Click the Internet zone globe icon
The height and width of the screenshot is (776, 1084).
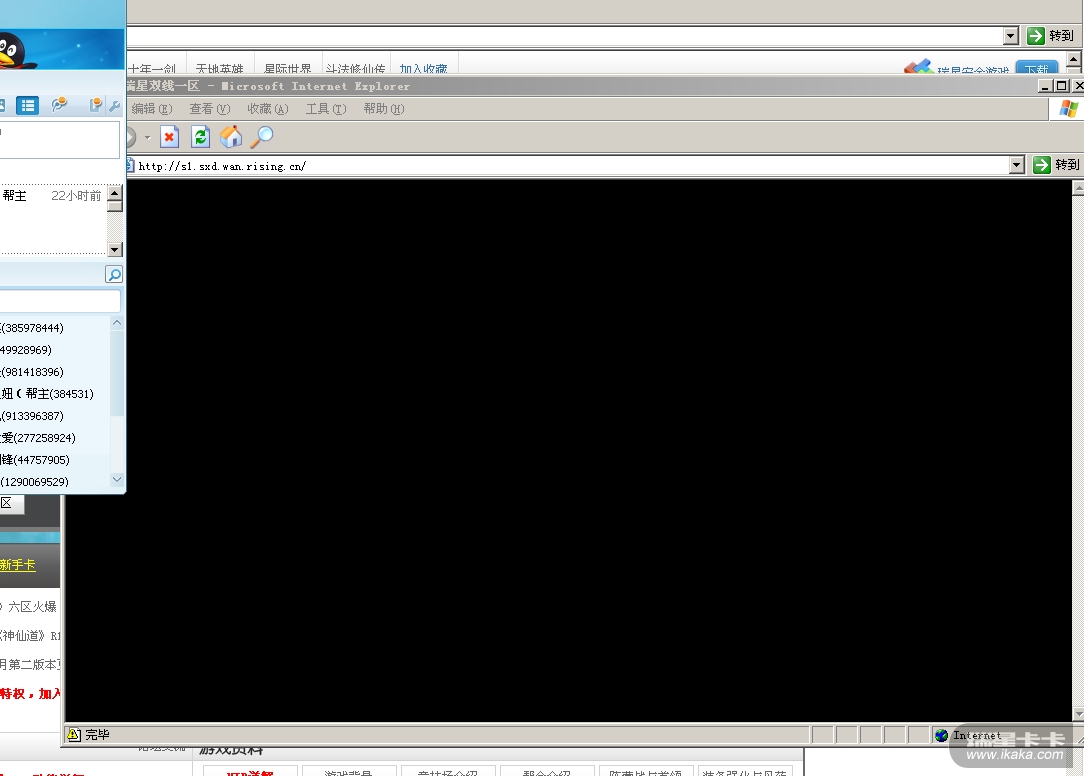(942, 735)
